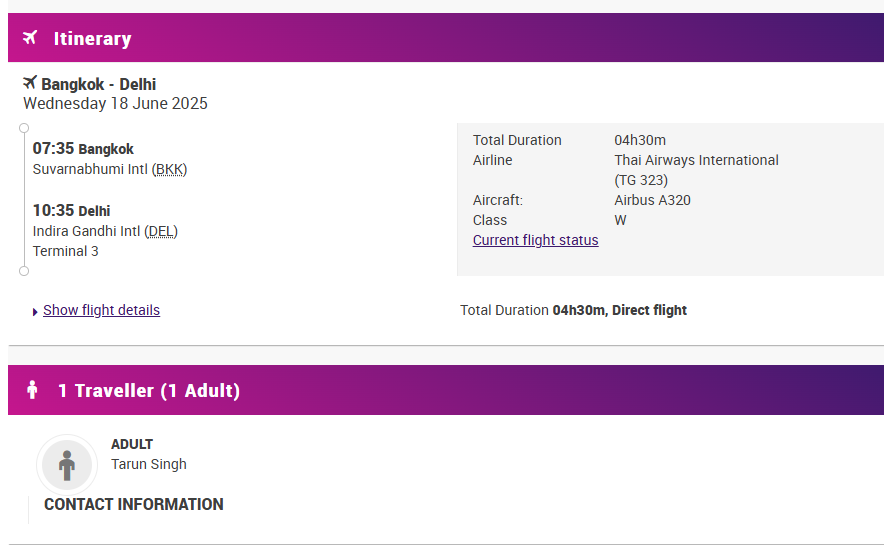884x545 pixels.
Task: Click the passenger name Tarun Singh
Action: (x=149, y=464)
